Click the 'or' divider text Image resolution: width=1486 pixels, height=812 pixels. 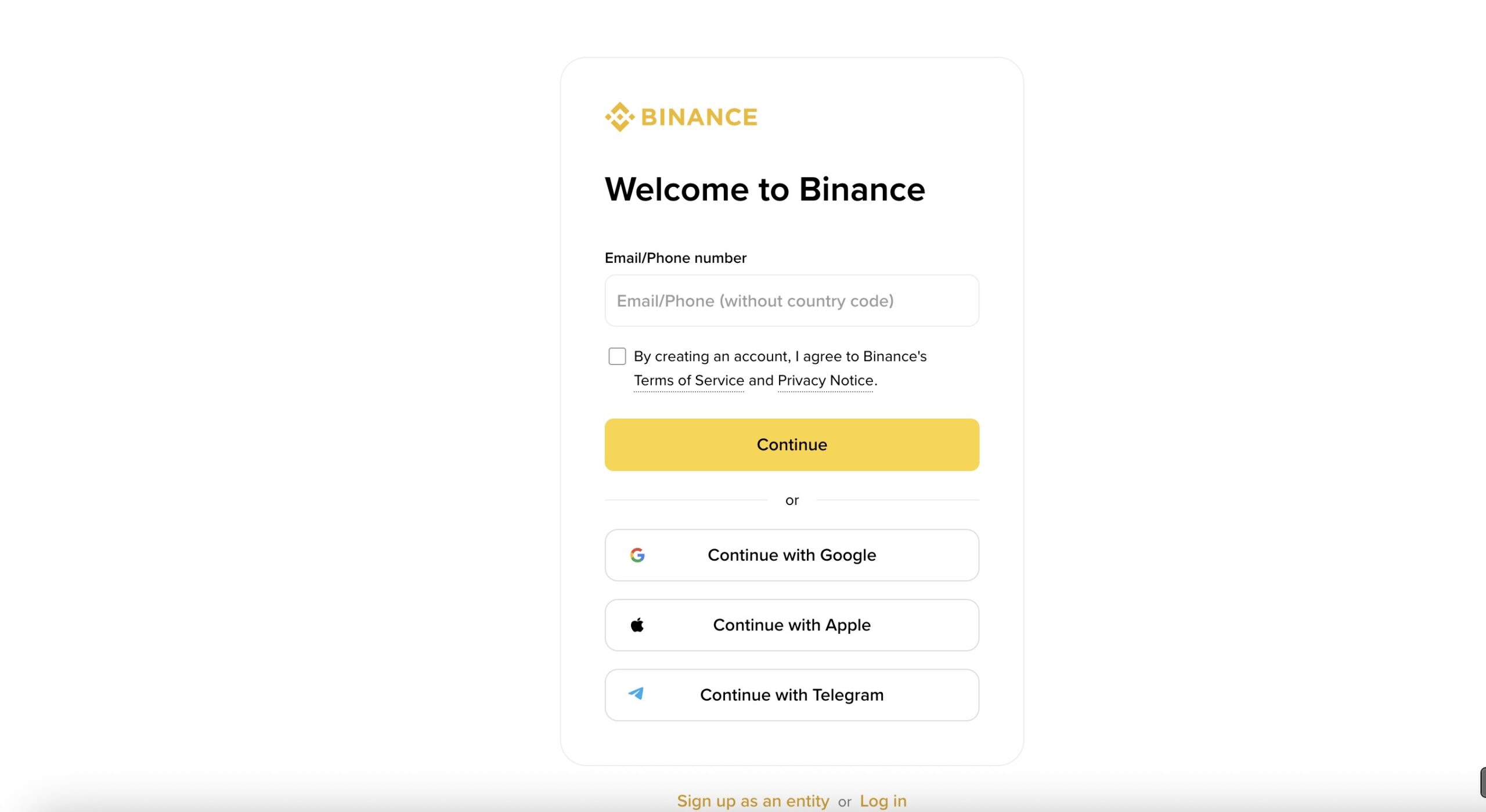point(792,500)
